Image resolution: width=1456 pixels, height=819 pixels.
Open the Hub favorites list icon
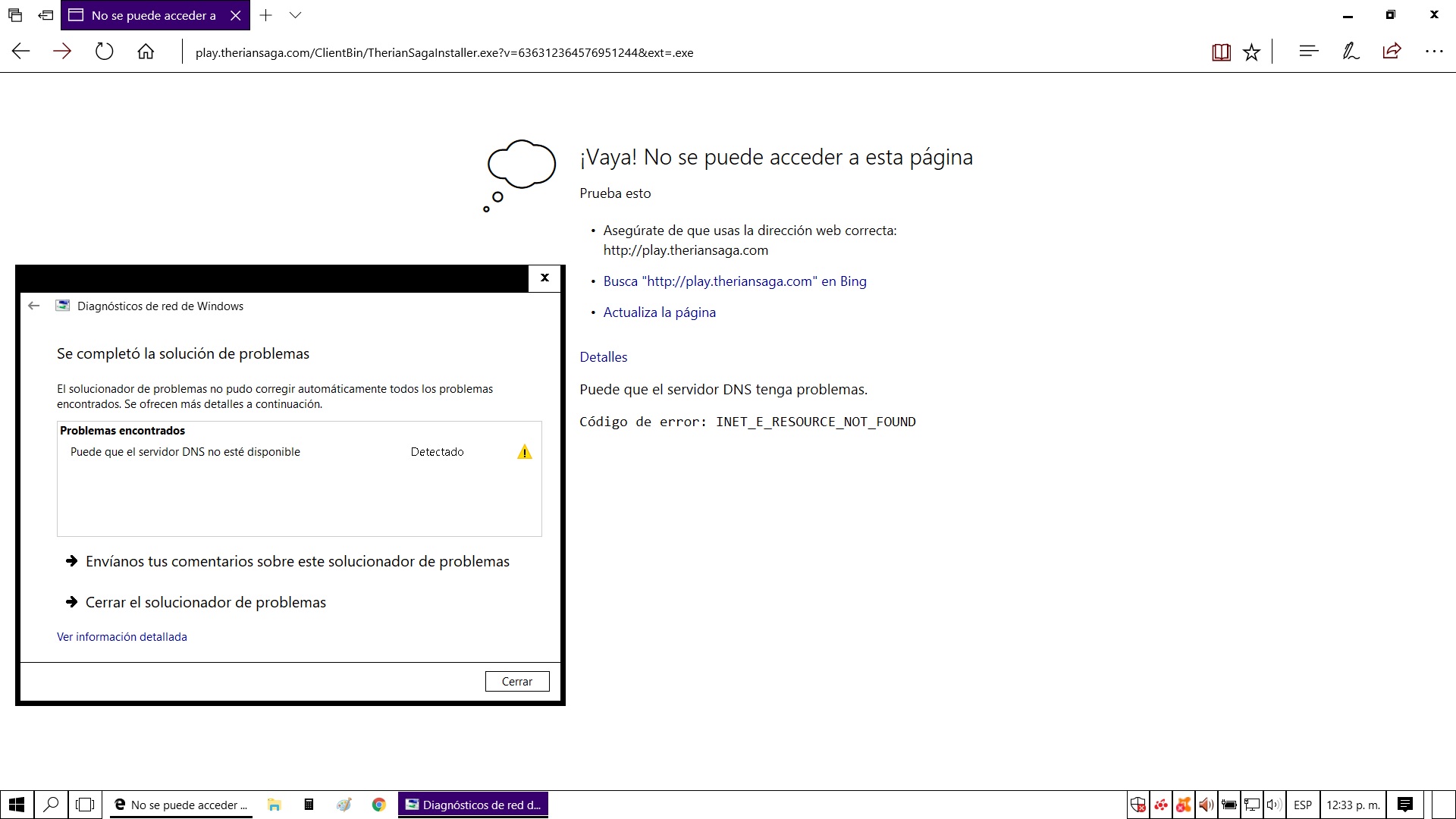coord(1309,52)
